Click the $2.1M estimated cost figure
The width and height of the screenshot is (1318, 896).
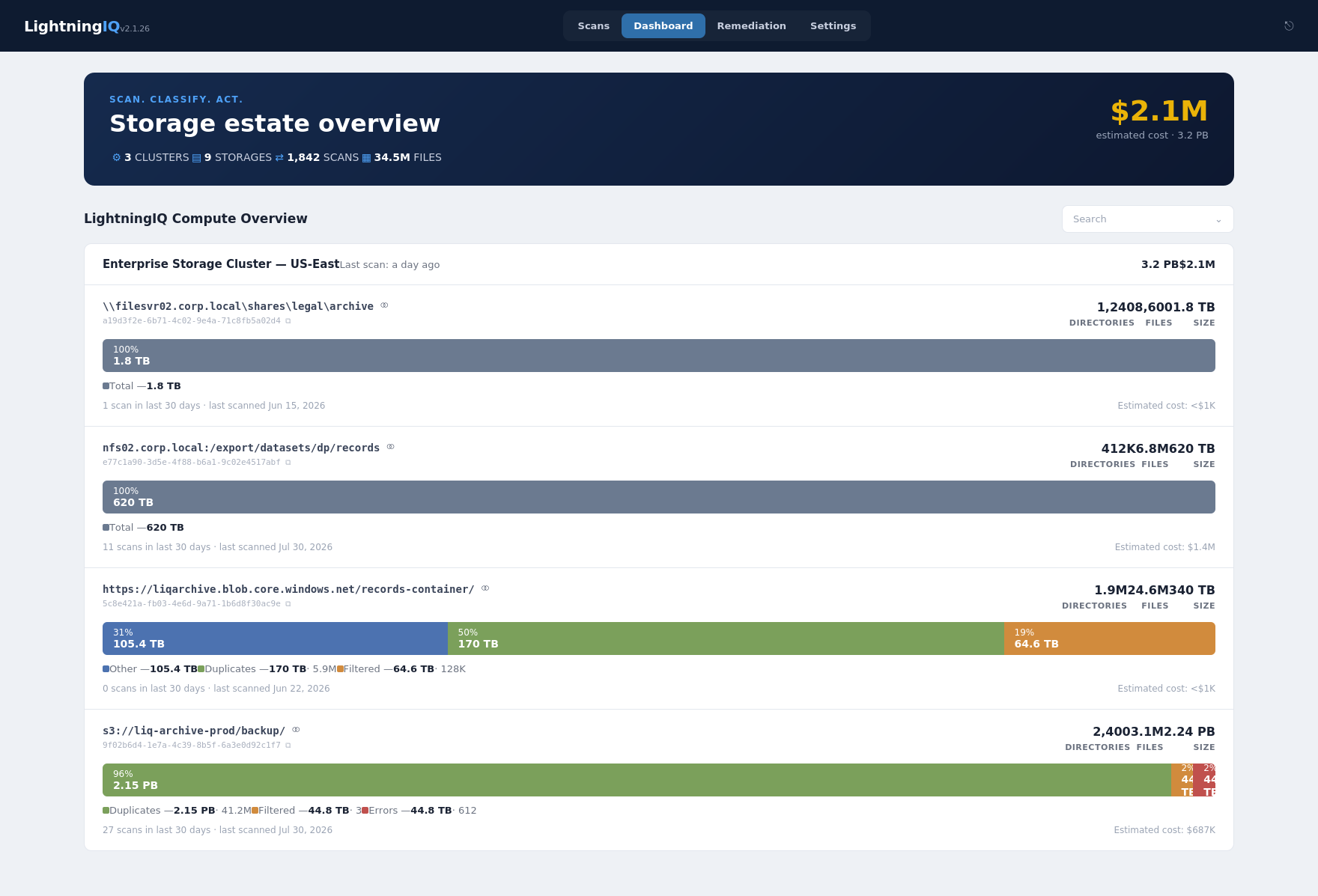click(1159, 111)
